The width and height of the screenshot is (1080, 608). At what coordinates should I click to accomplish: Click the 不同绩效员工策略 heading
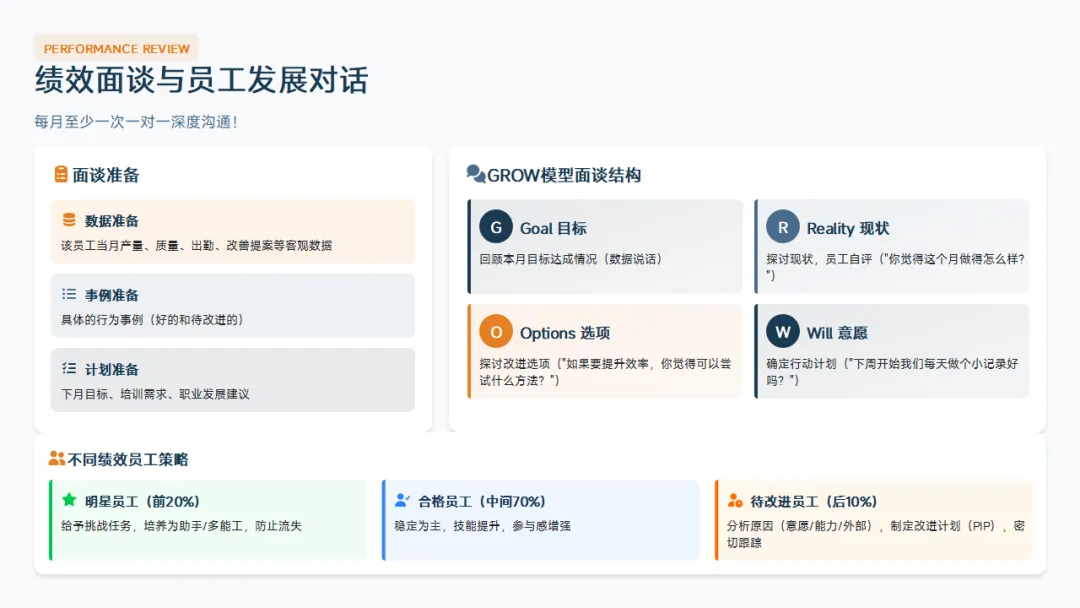[127, 459]
